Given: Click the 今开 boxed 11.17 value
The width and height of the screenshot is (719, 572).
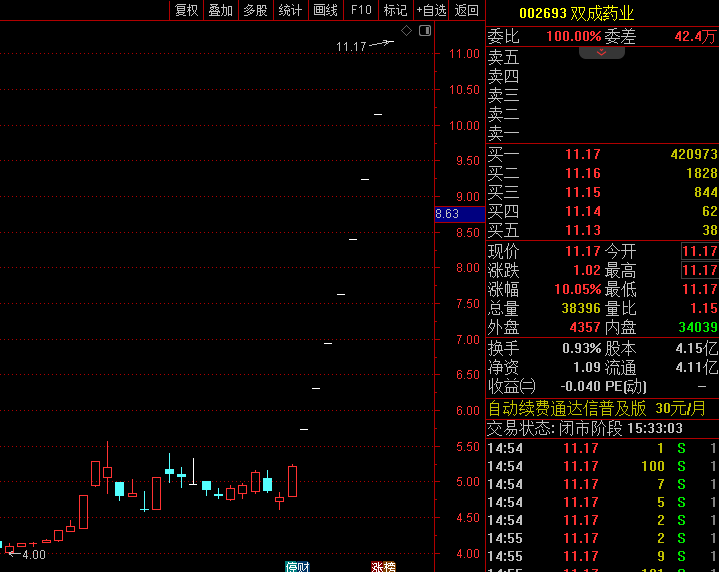Looking at the screenshot, I should pyautogui.click(x=699, y=251).
